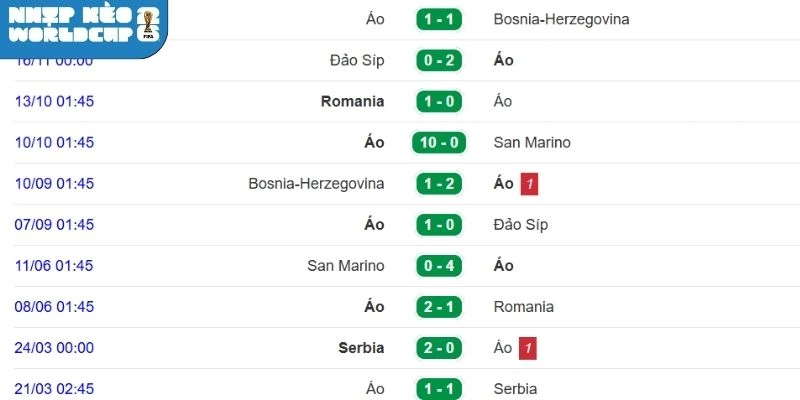
Task: Click the red card icon beside Áo, 10/09
Action: coord(530,184)
